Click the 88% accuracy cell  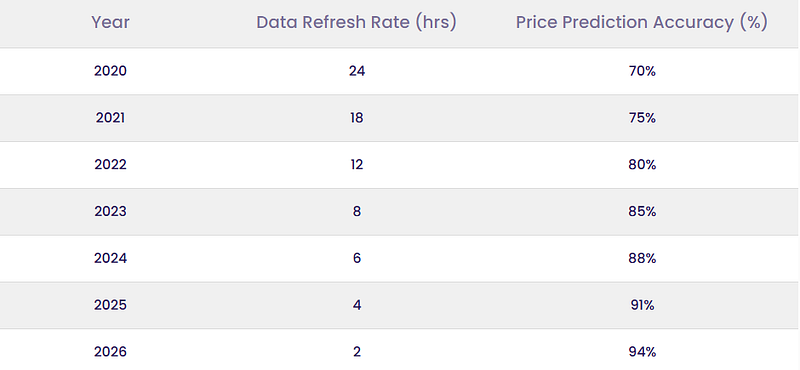(642, 258)
